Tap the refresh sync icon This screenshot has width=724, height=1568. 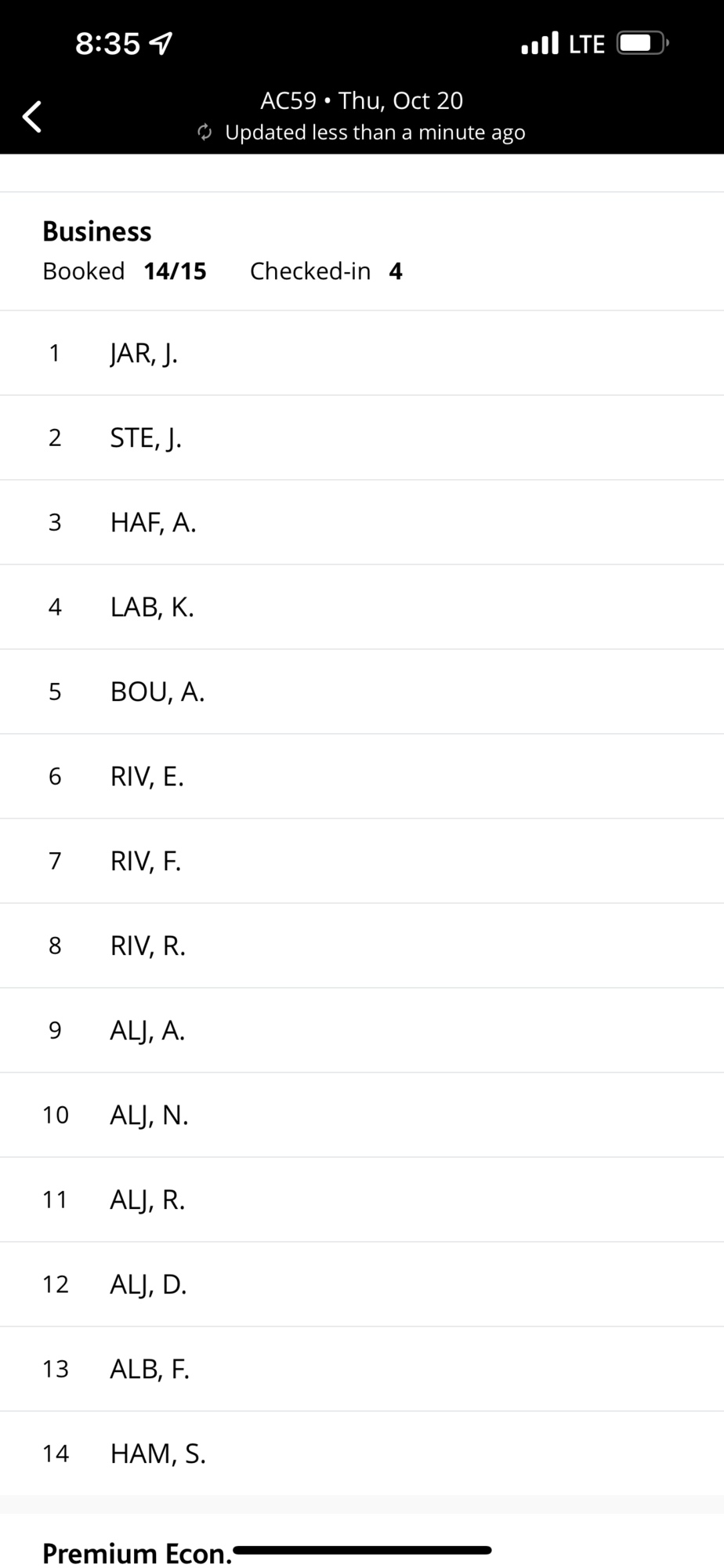205,132
